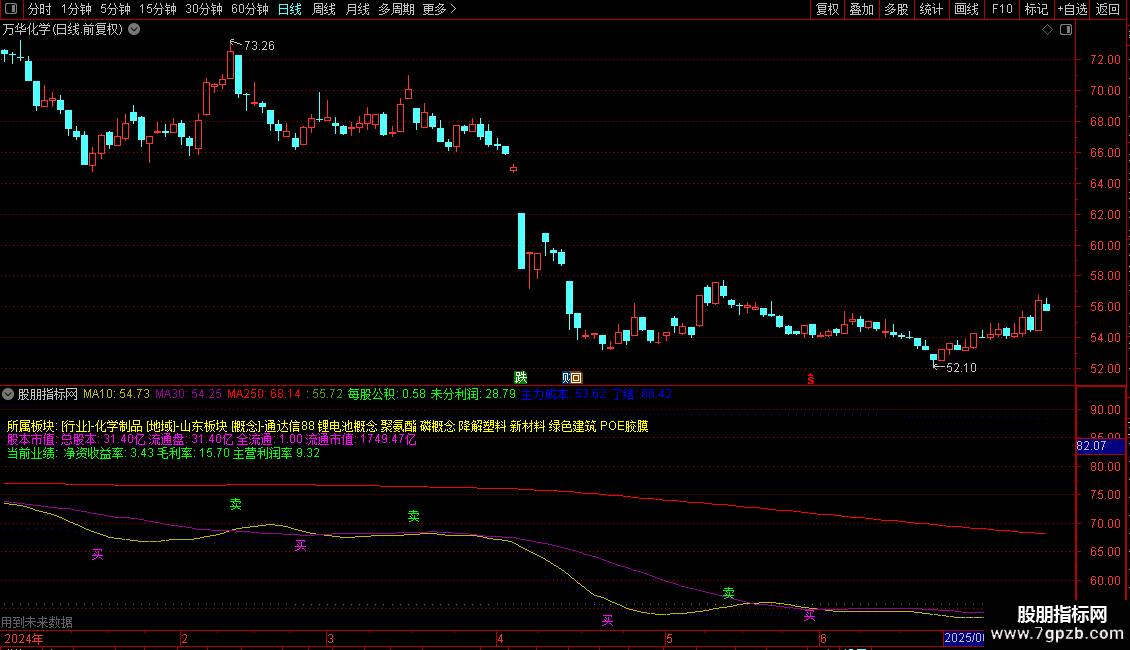This screenshot has width=1130, height=650.
Task: Open the 万华化学 chart title dropdown
Action: (134, 30)
